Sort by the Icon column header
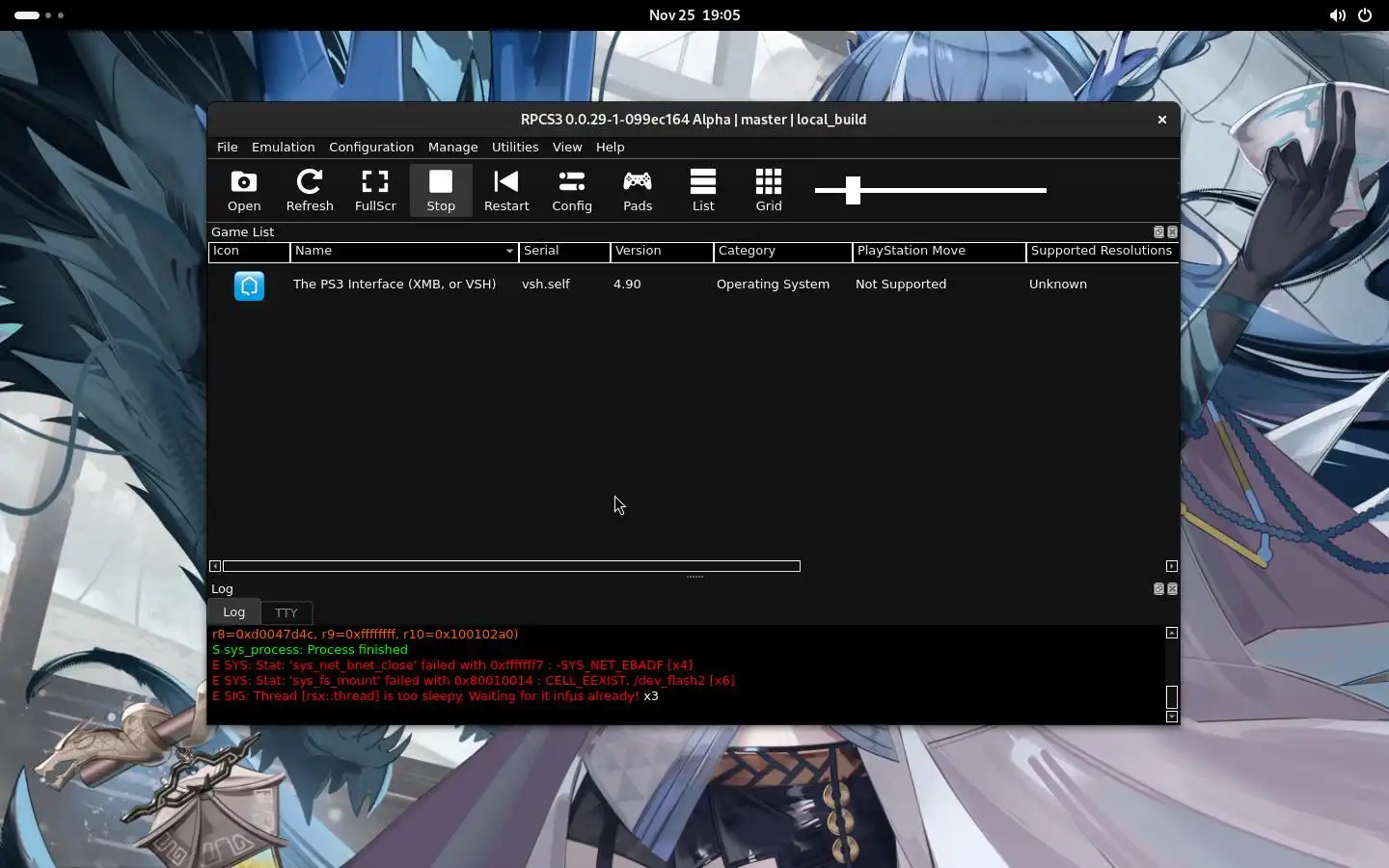 (x=249, y=251)
